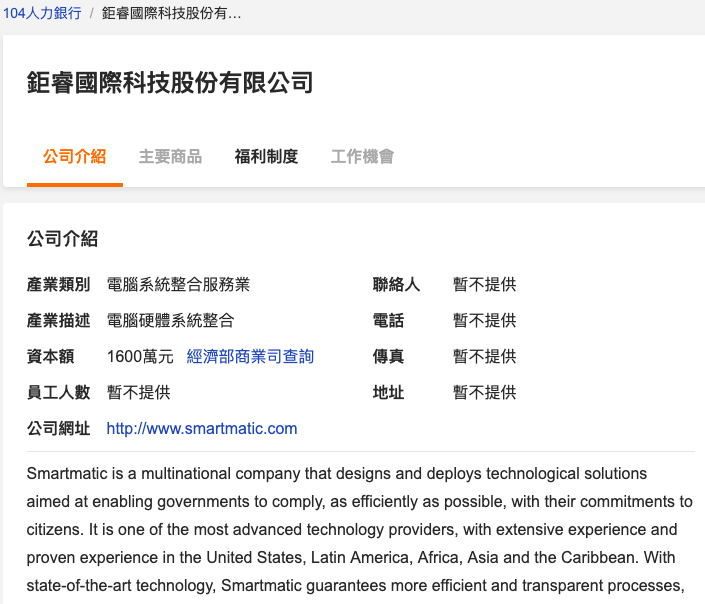Select the 公司介紹 tab
Screen dimensions: 705x604
pyautogui.click(x=75, y=157)
